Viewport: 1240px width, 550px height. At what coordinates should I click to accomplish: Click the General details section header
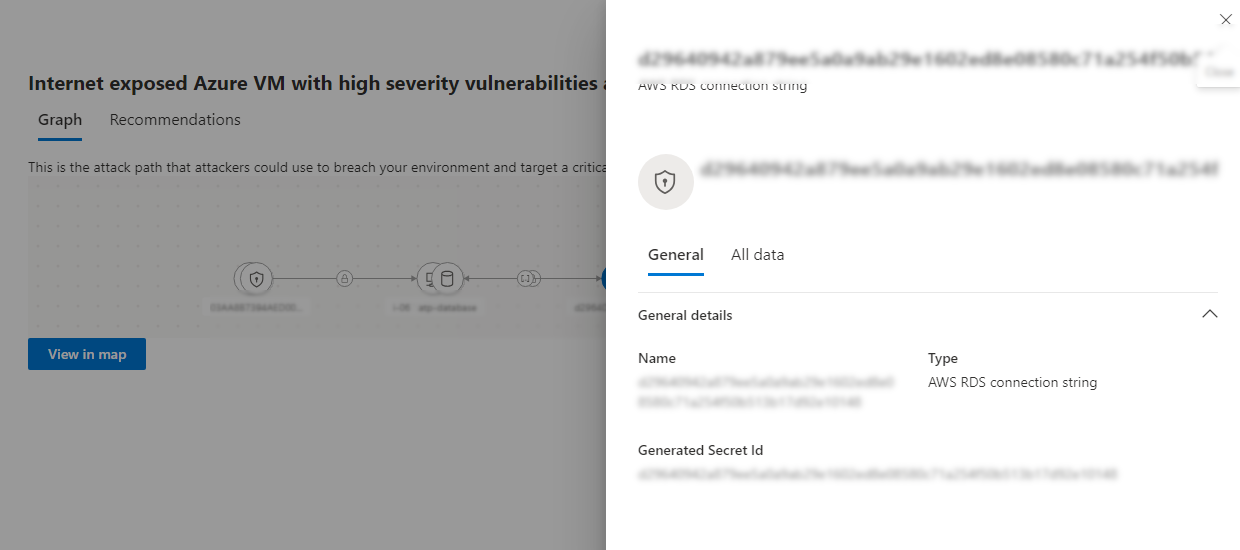[685, 315]
